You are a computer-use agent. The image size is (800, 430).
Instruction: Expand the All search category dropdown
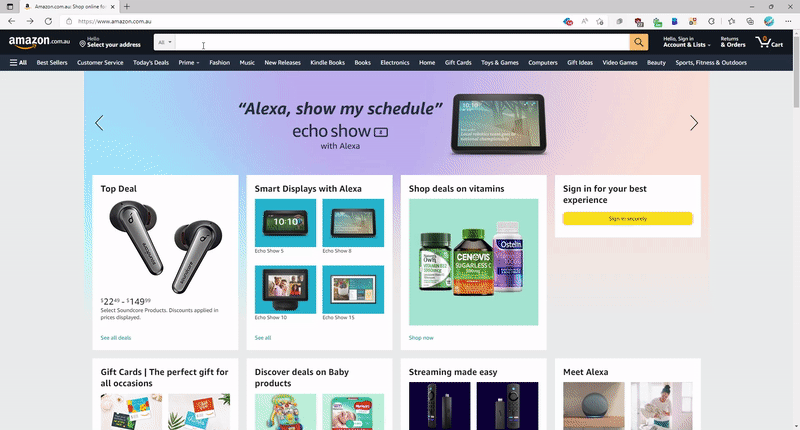coord(165,42)
